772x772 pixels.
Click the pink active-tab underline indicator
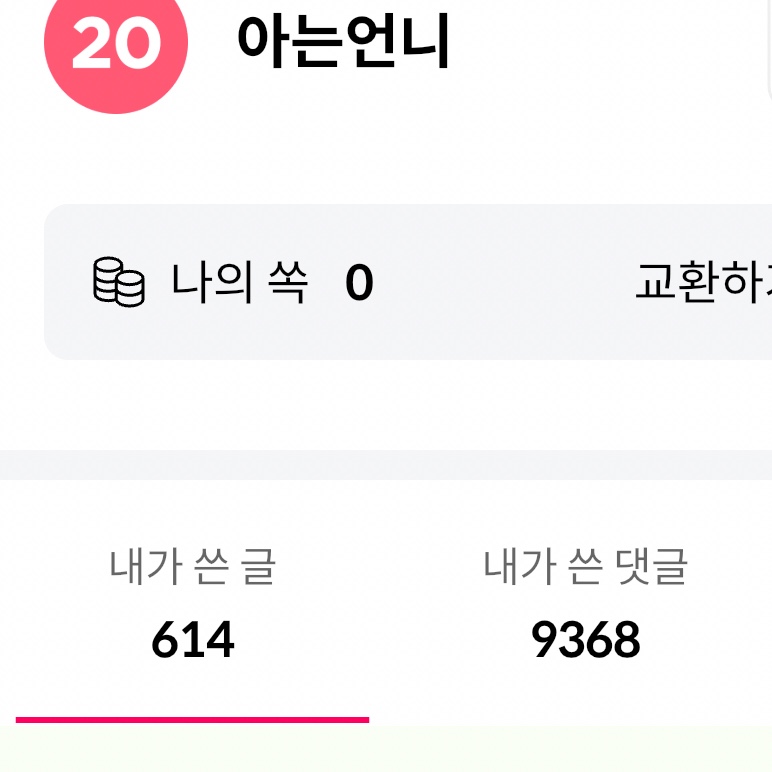192,719
